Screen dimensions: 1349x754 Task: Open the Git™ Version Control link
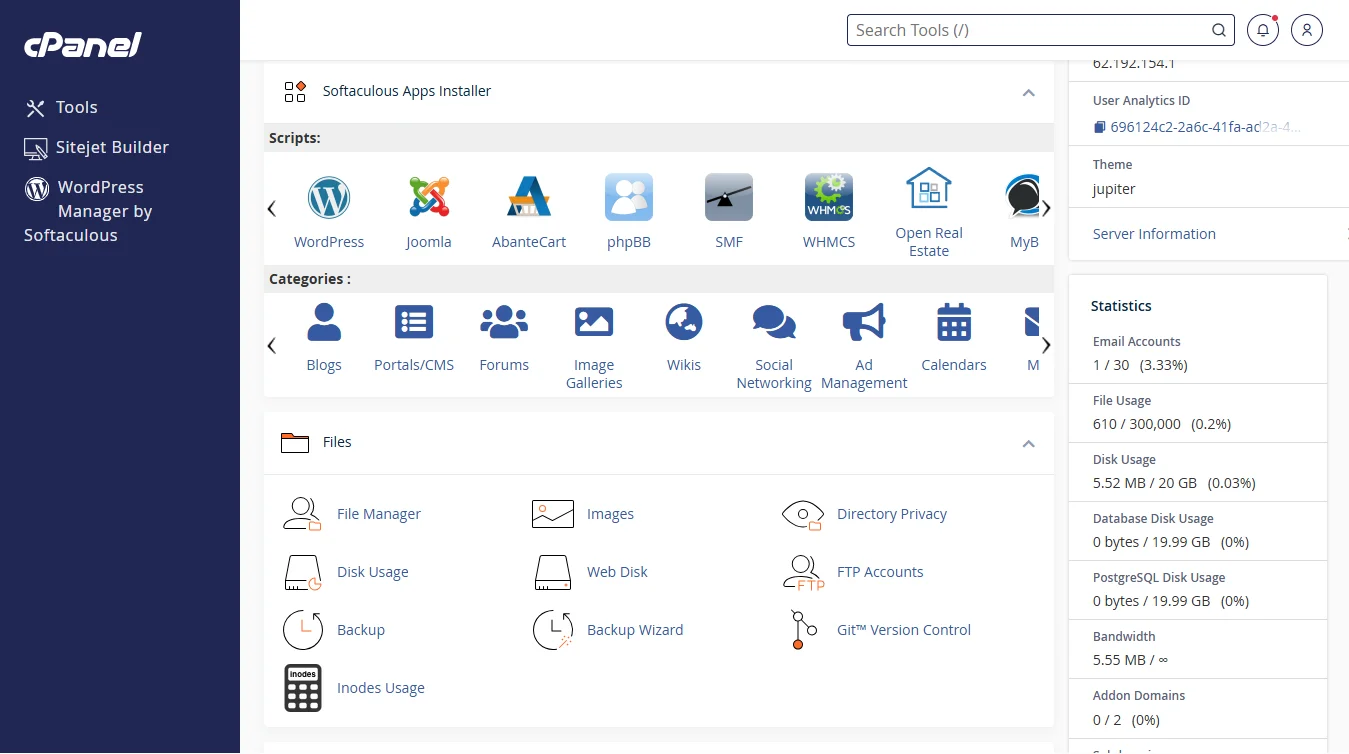click(x=904, y=630)
